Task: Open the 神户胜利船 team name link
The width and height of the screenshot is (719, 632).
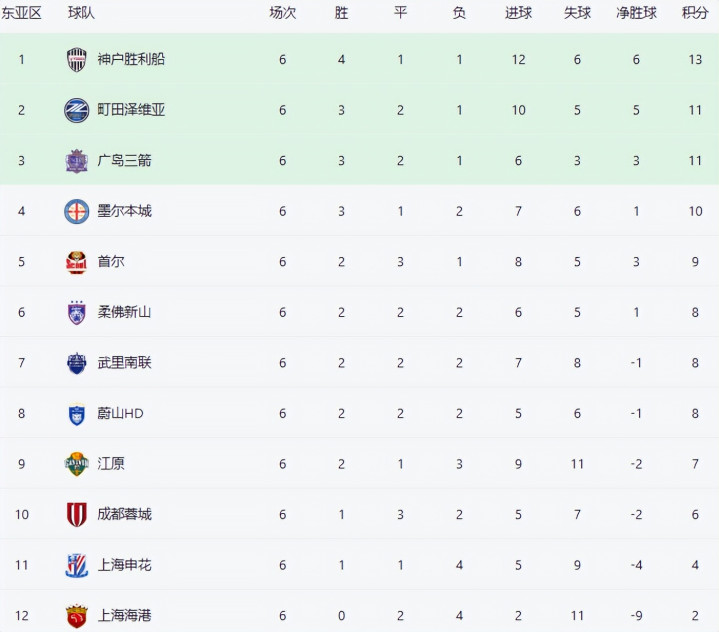Action: coord(131,59)
